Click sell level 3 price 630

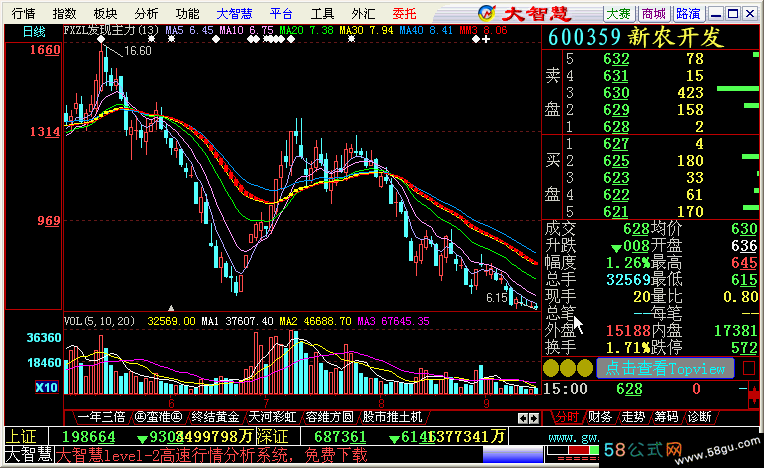616,93
